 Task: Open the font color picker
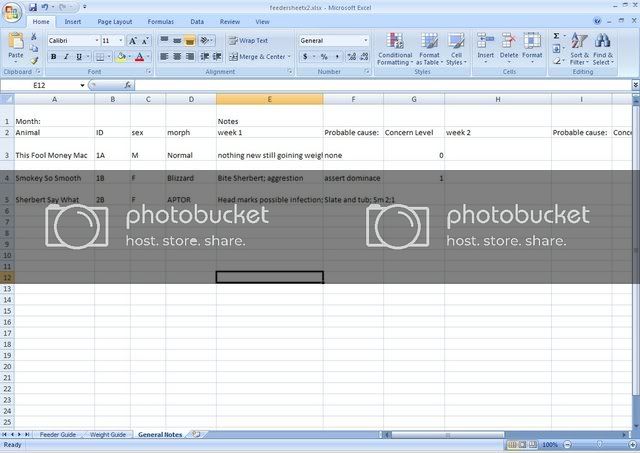pyautogui.click(x=147, y=57)
